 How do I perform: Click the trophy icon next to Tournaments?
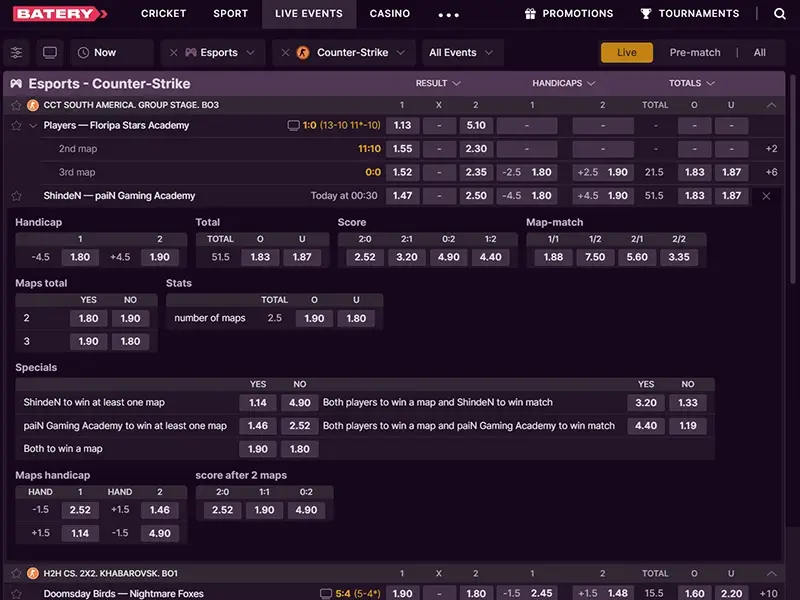[646, 14]
